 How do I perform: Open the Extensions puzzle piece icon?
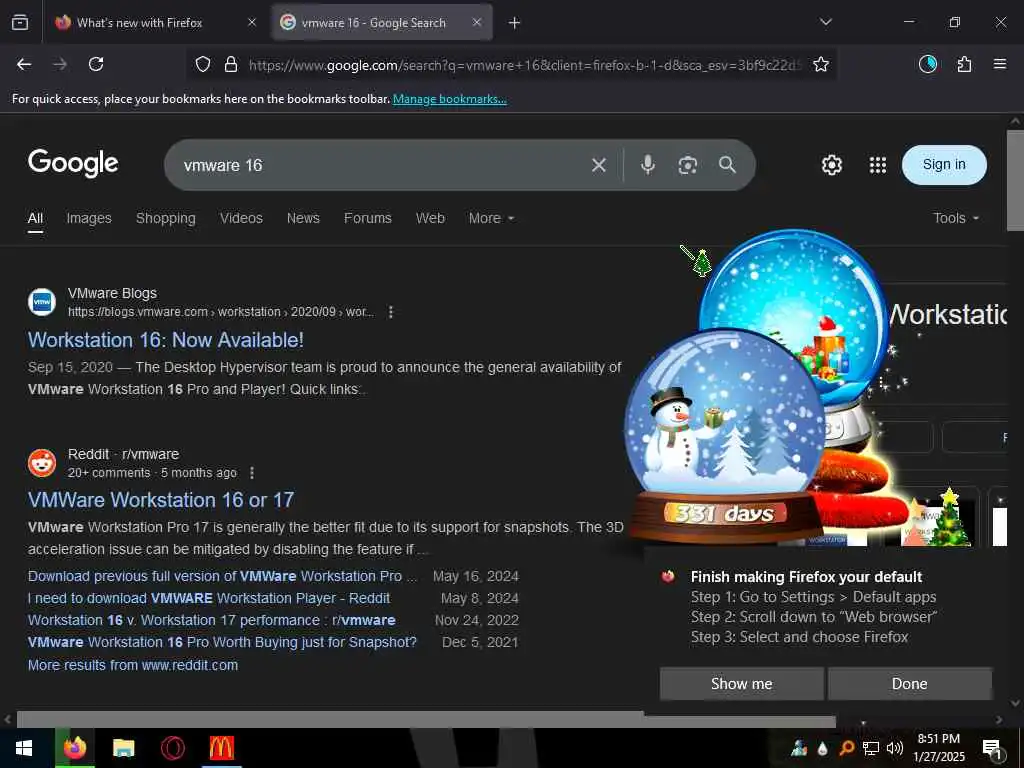pos(964,64)
